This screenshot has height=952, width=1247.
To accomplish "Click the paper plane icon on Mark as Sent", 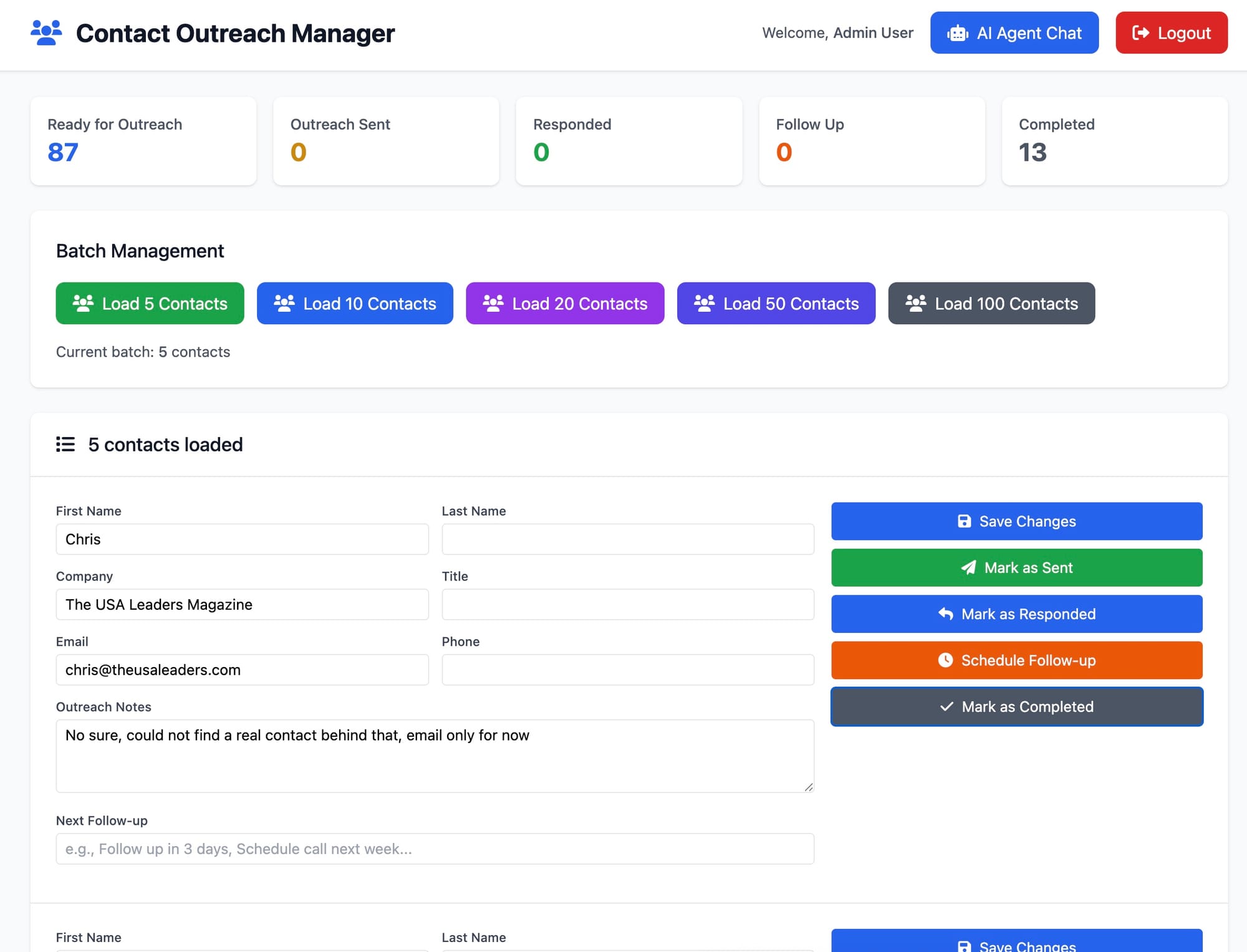I will (x=968, y=567).
